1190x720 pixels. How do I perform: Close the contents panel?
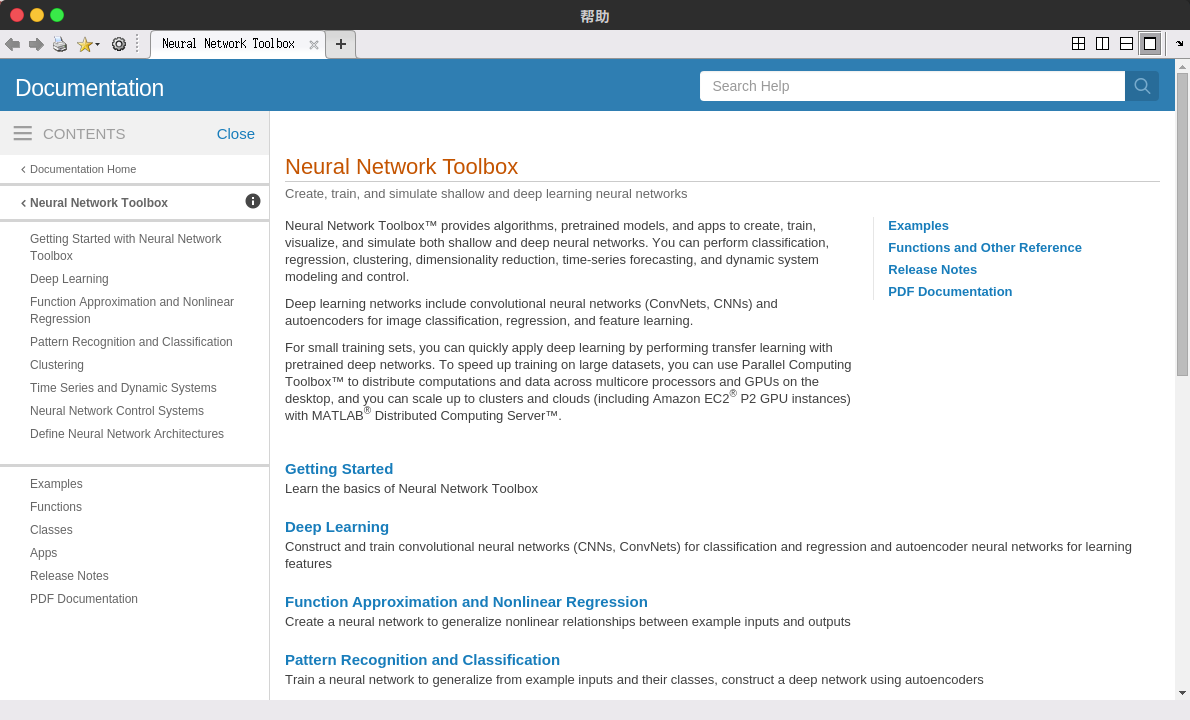tap(236, 133)
